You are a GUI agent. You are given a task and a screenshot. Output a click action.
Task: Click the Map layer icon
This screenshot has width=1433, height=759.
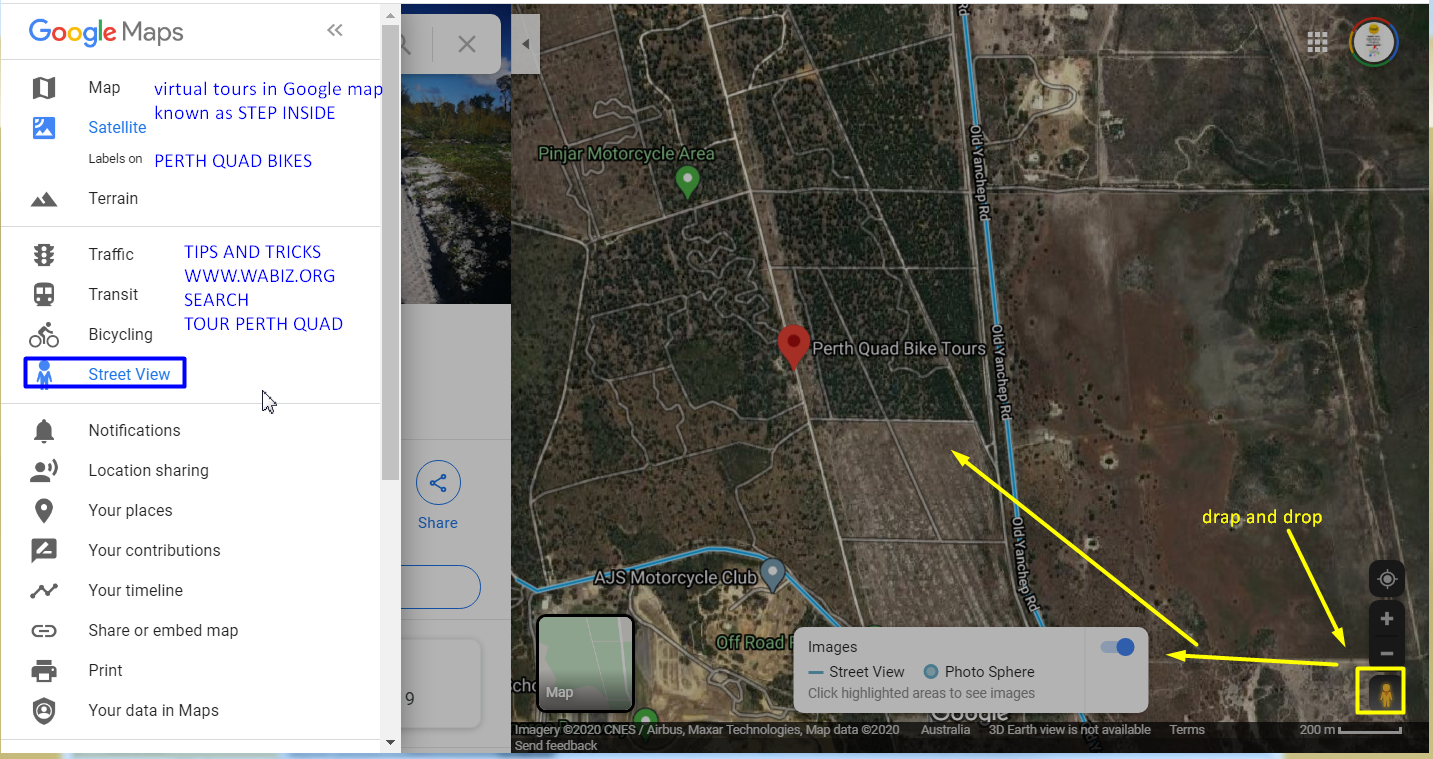tap(44, 88)
